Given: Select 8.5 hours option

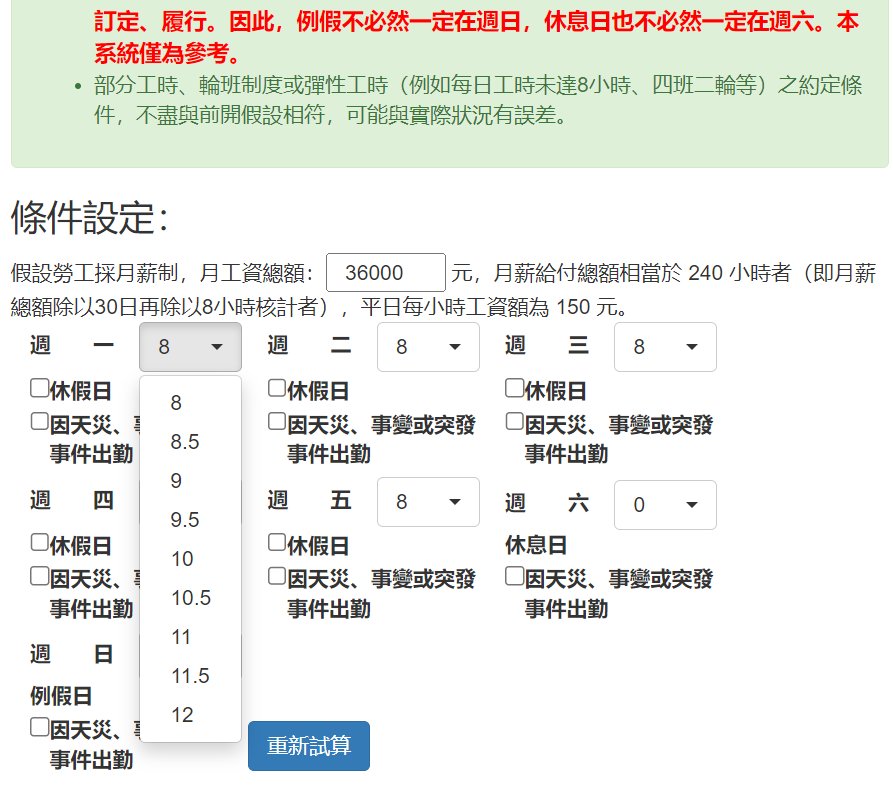Looking at the screenshot, I should point(190,441).
